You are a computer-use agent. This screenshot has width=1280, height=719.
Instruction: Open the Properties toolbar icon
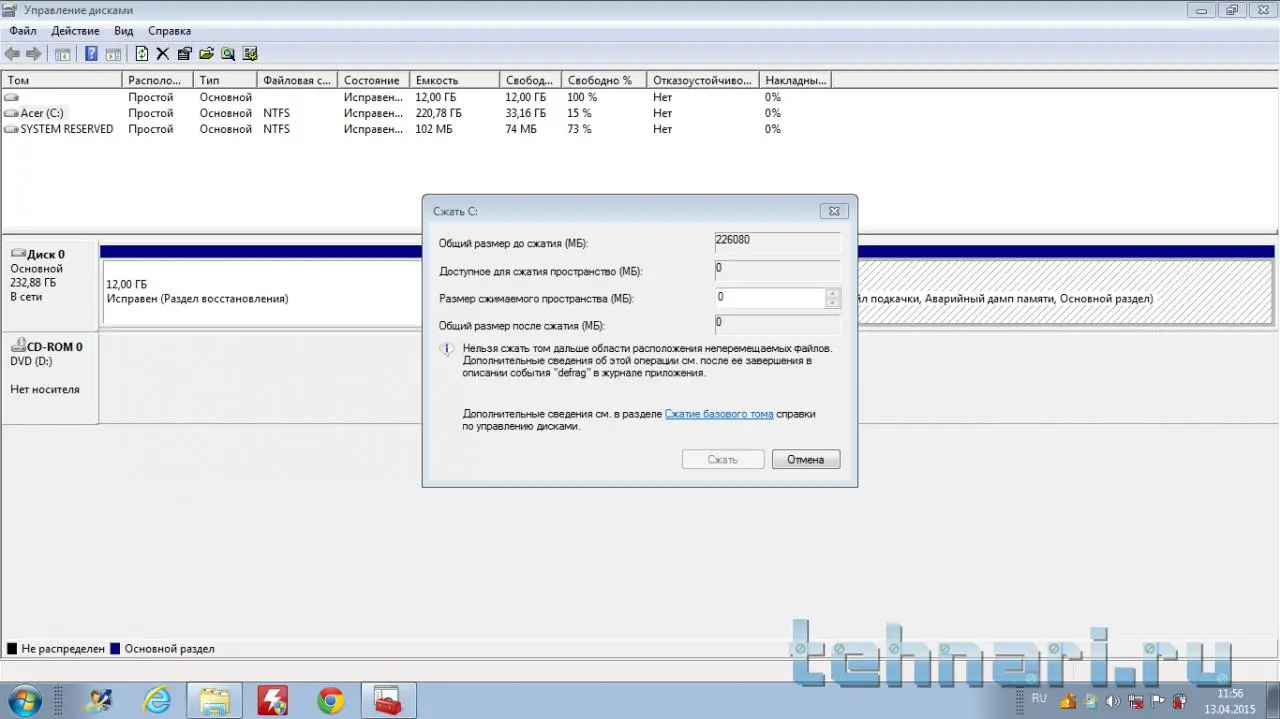185,54
